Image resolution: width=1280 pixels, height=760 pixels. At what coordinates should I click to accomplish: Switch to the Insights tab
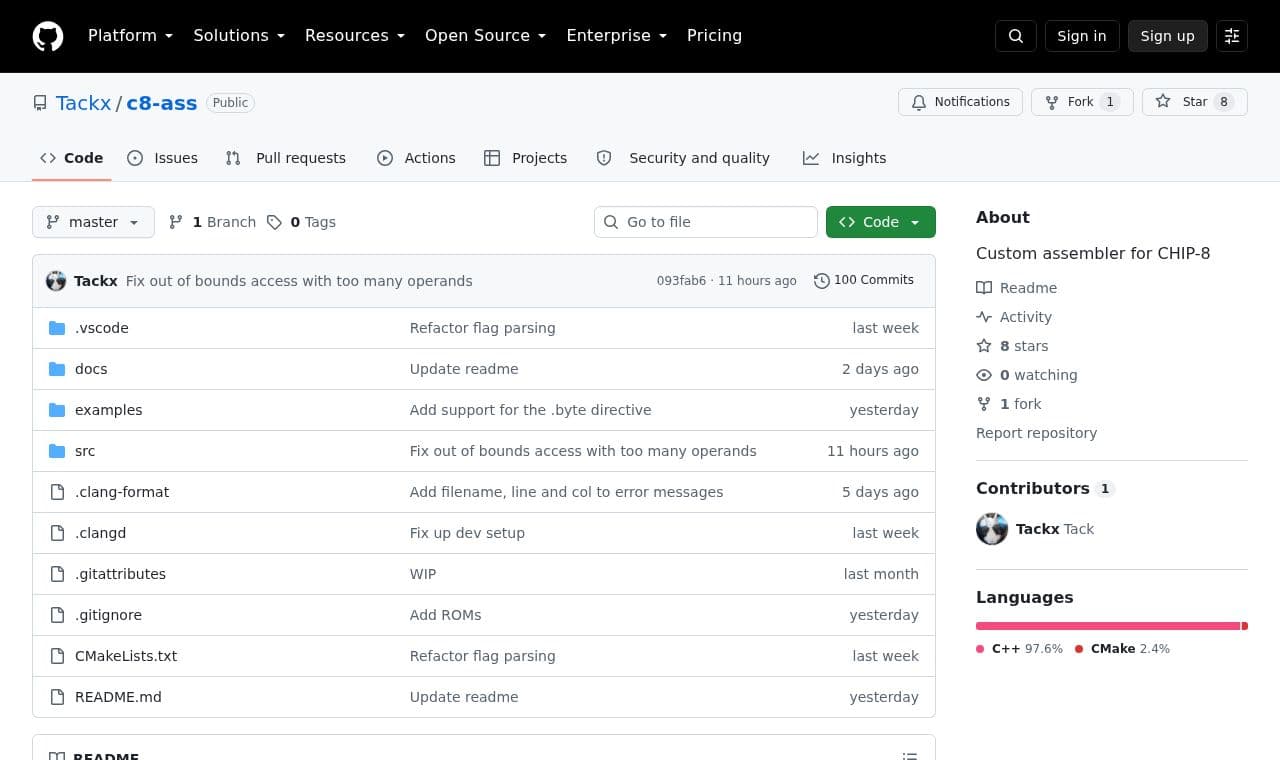(x=845, y=158)
